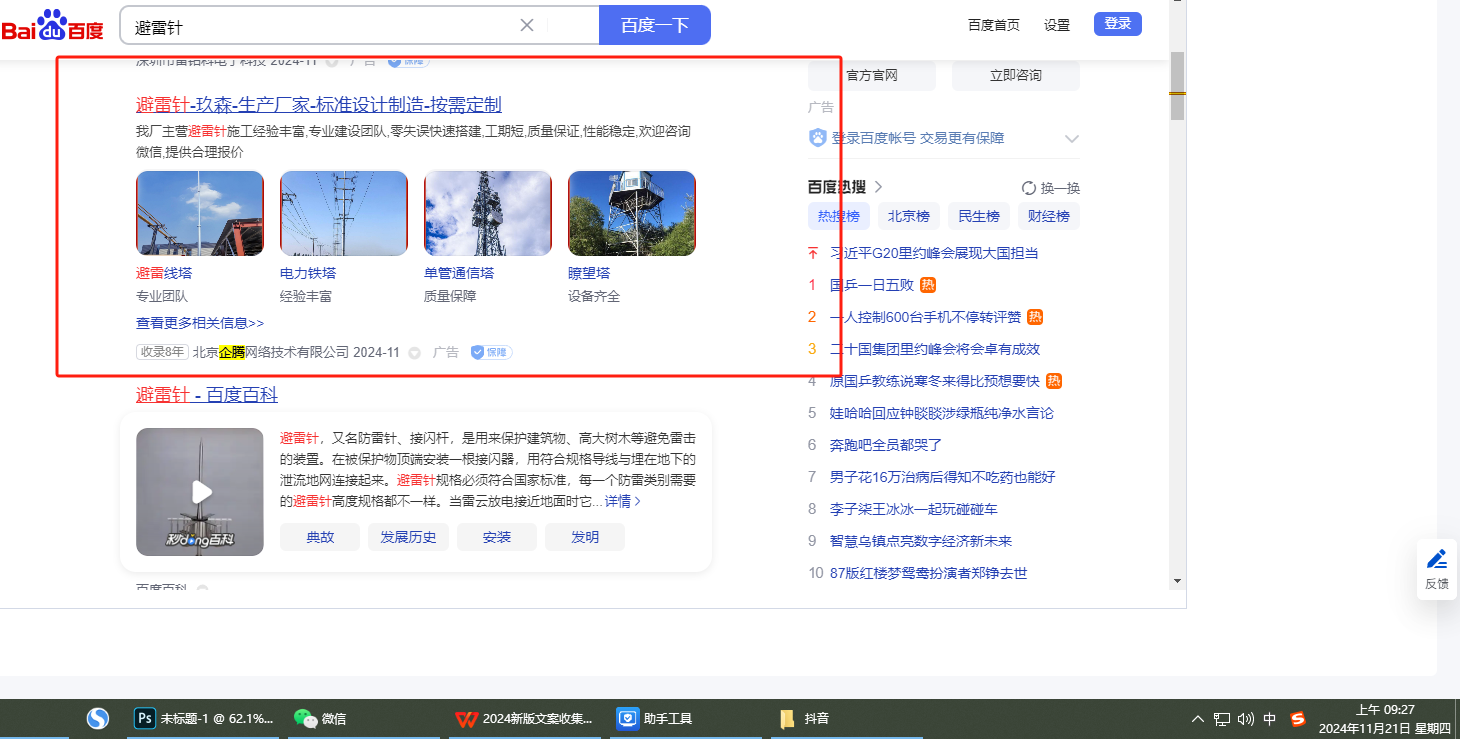The height and width of the screenshot is (739, 1460).
Task: Expand the 登录百度帐号 交易更有保障 chevron
Action: tap(1072, 138)
